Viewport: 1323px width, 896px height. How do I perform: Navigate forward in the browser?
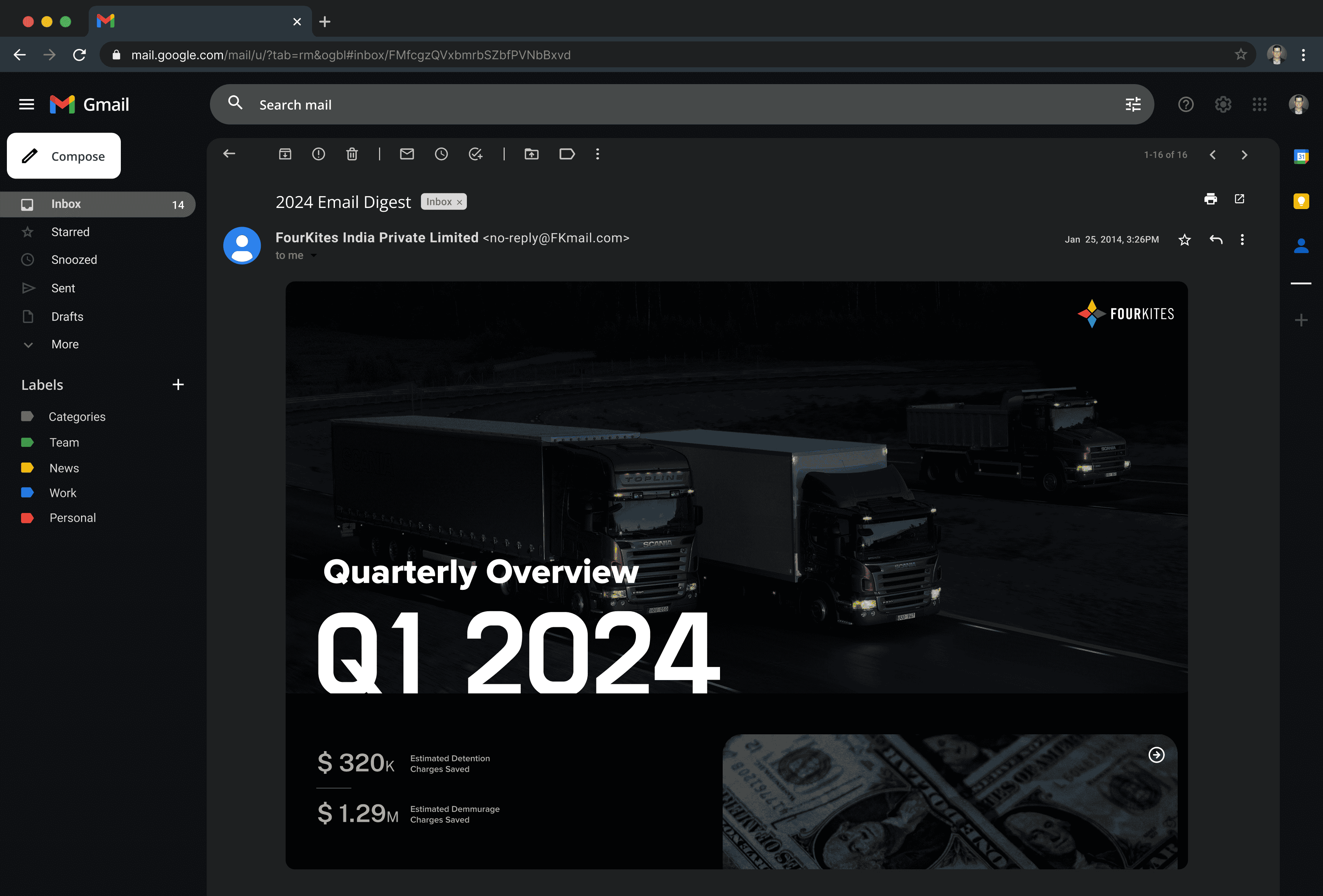point(50,55)
